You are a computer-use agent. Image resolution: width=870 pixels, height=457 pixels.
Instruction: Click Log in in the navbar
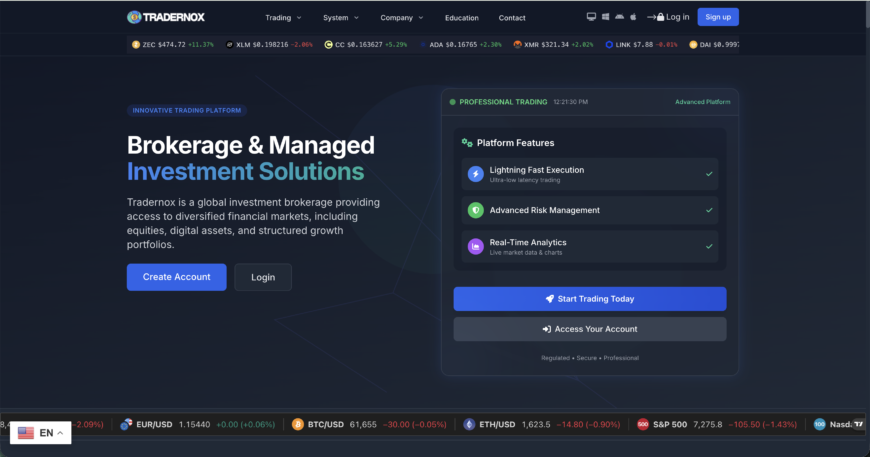pos(677,17)
